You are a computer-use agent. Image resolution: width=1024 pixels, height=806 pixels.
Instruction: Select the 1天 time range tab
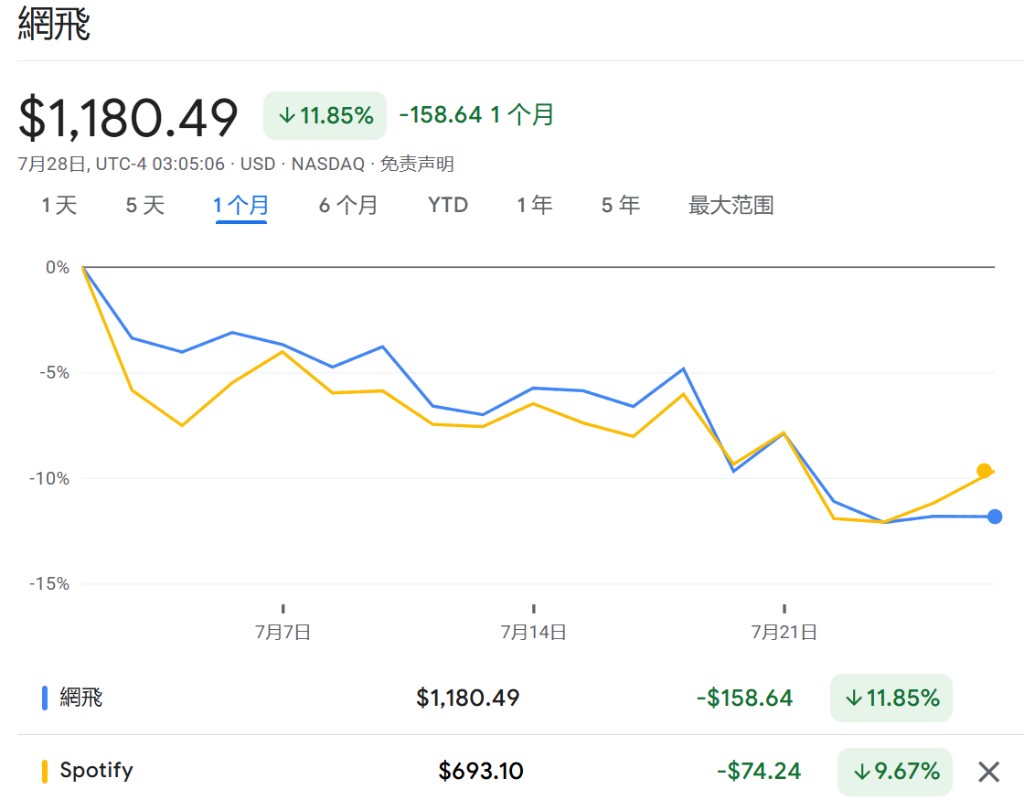[x=59, y=205]
